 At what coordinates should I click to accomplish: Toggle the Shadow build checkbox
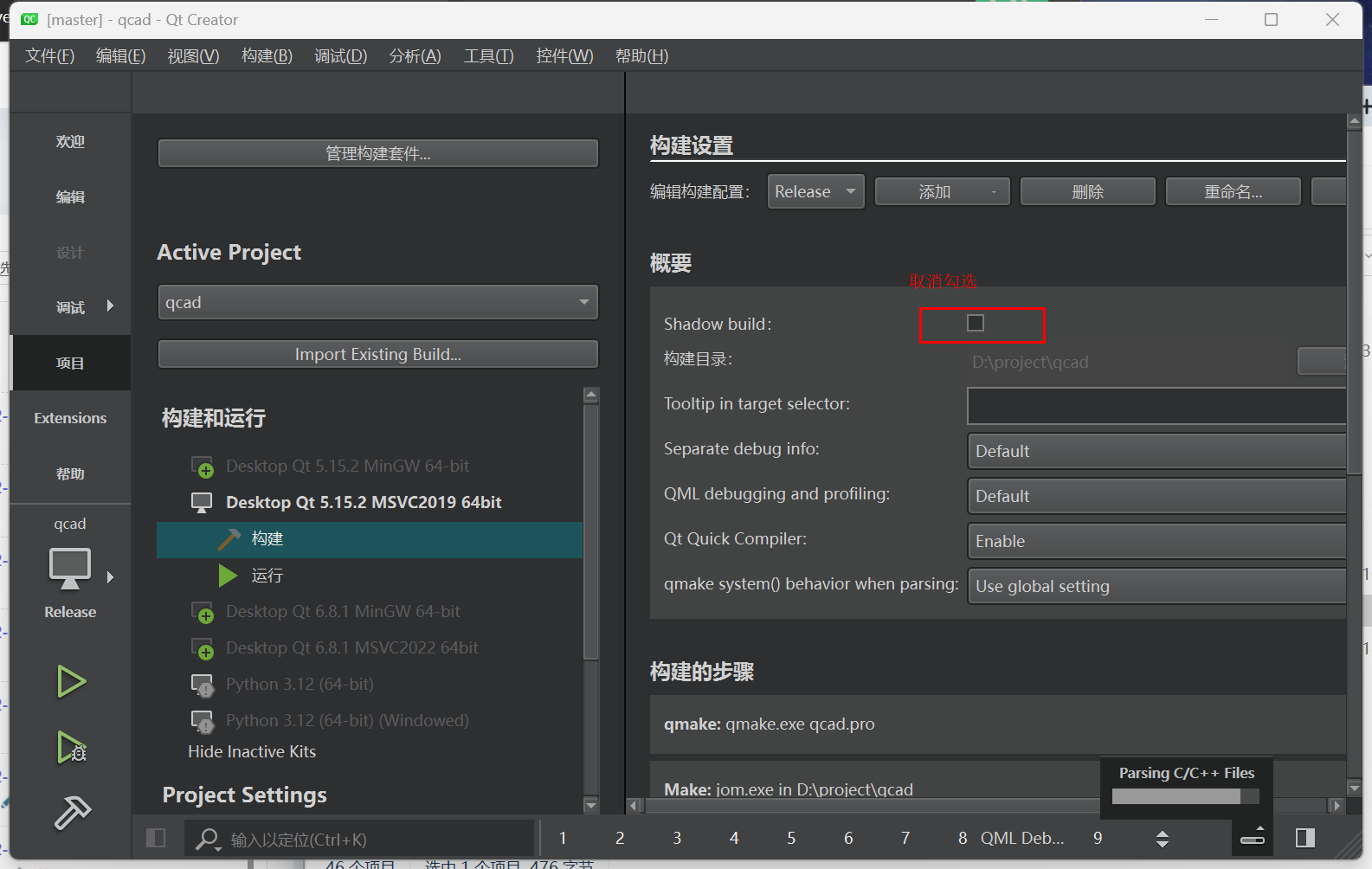point(976,324)
